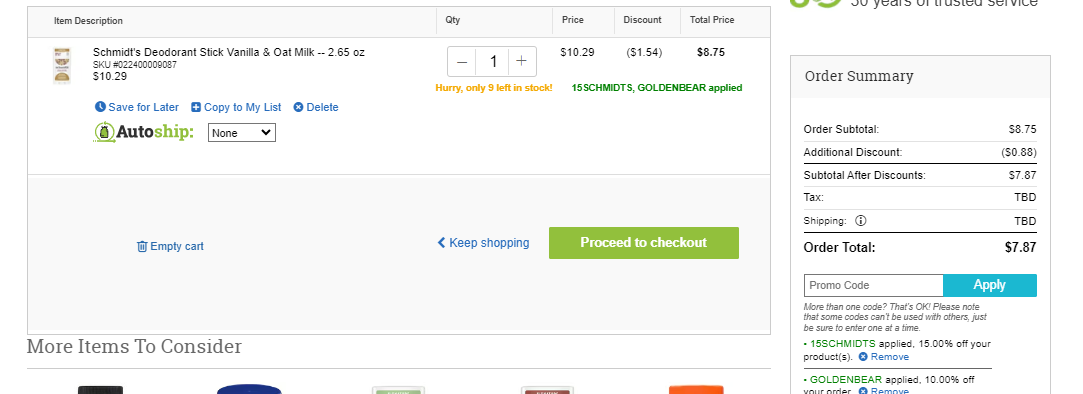
Task: Increase quantity with the plus button
Action: [x=521, y=62]
